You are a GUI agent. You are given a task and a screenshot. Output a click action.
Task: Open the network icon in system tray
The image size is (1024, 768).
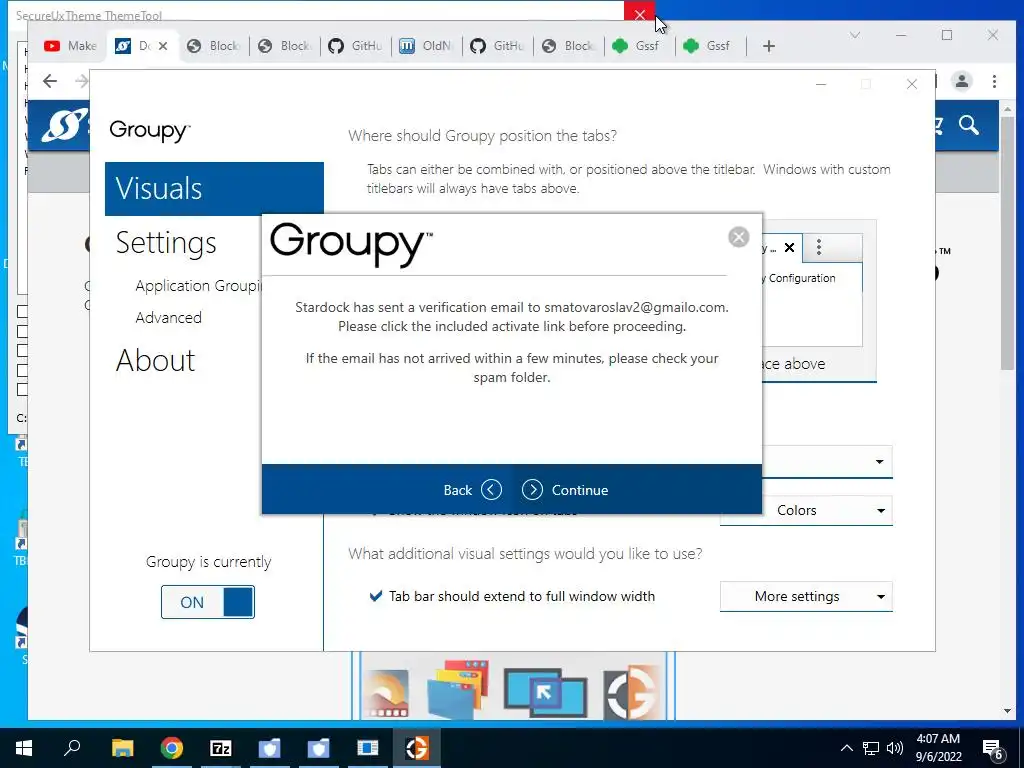pos(871,748)
